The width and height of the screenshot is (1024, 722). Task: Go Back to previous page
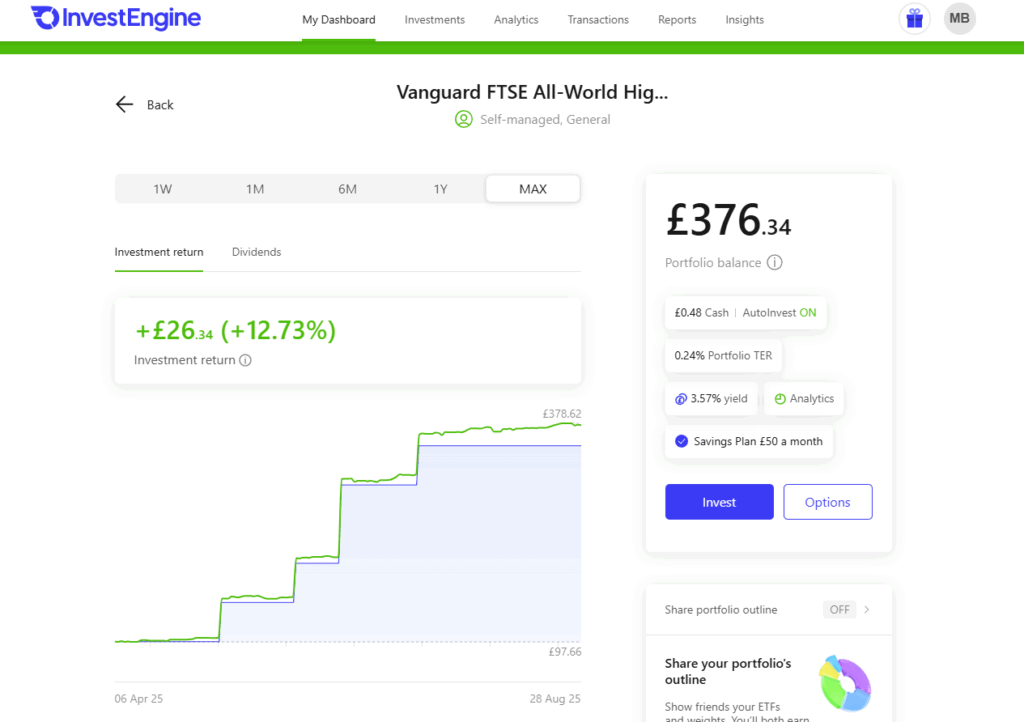point(144,104)
